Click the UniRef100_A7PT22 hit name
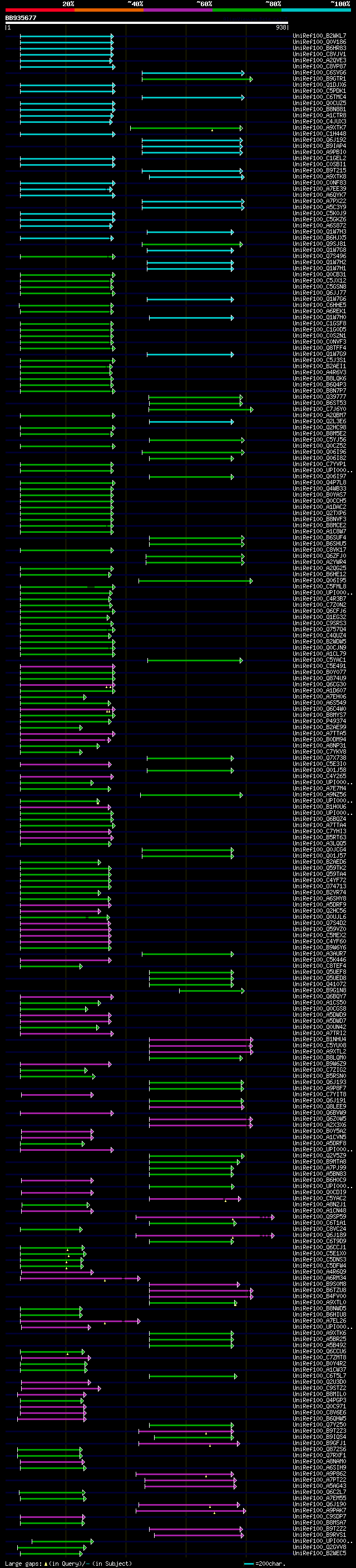The height and width of the screenshot is (1568, 356). [x=319, y=1480]
